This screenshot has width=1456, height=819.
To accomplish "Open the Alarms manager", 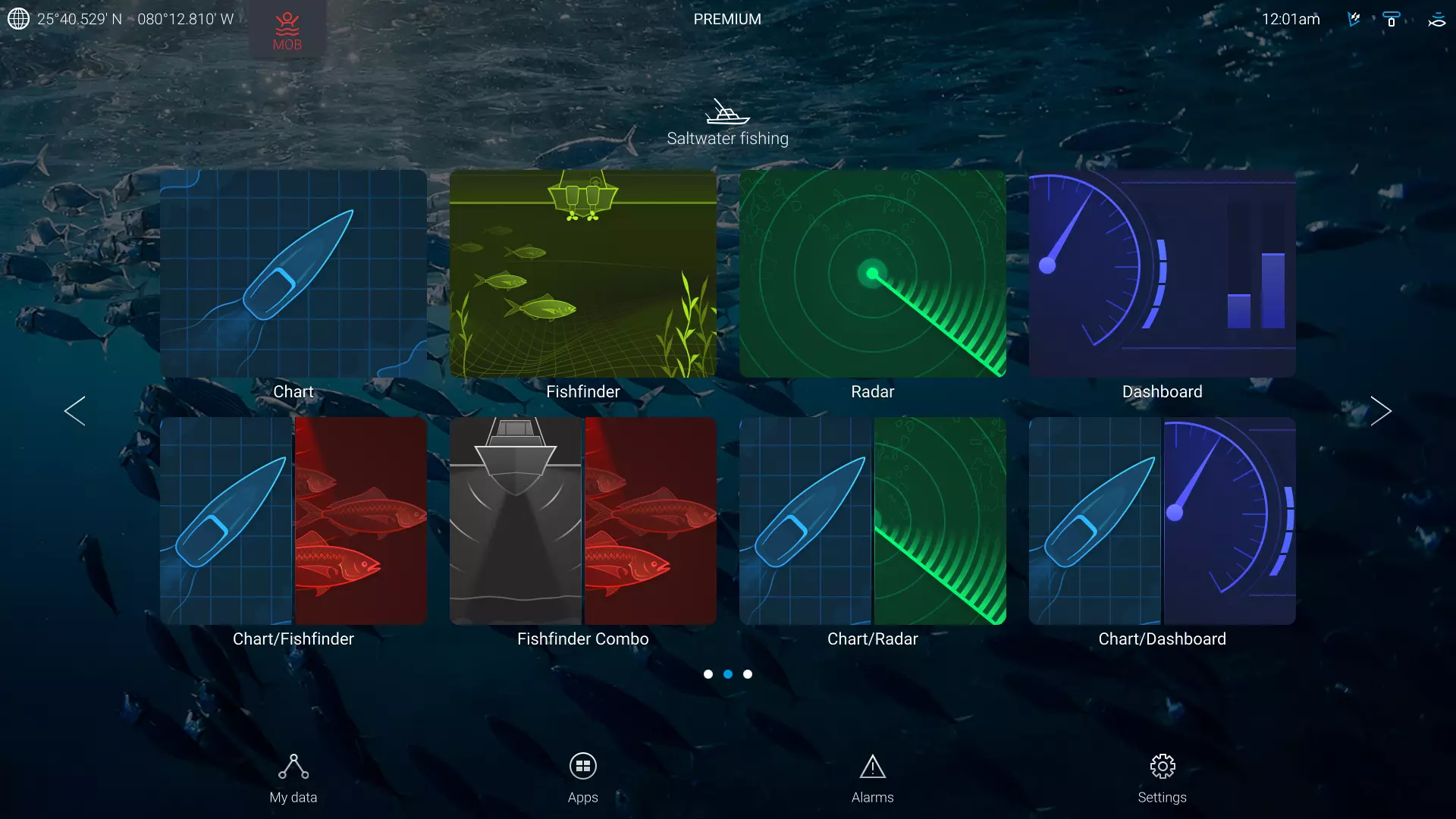I will pos(873,779).
